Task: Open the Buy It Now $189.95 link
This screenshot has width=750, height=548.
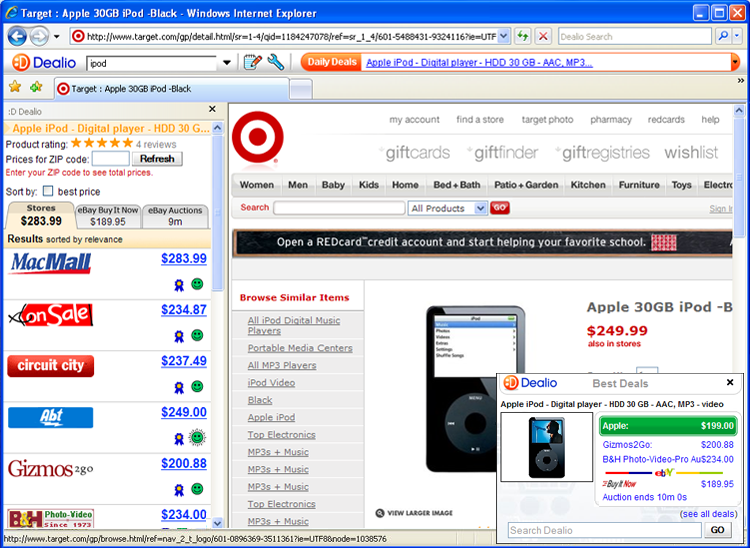Action: 668,484
